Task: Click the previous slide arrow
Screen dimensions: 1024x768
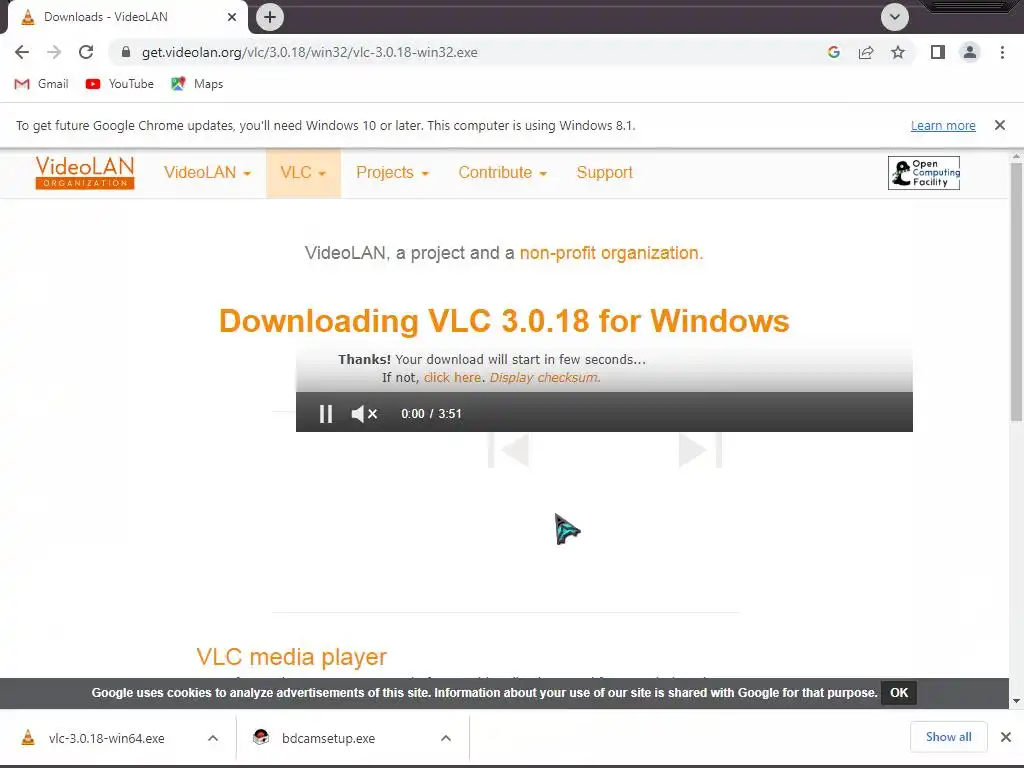Action: (x=509, y=450)
